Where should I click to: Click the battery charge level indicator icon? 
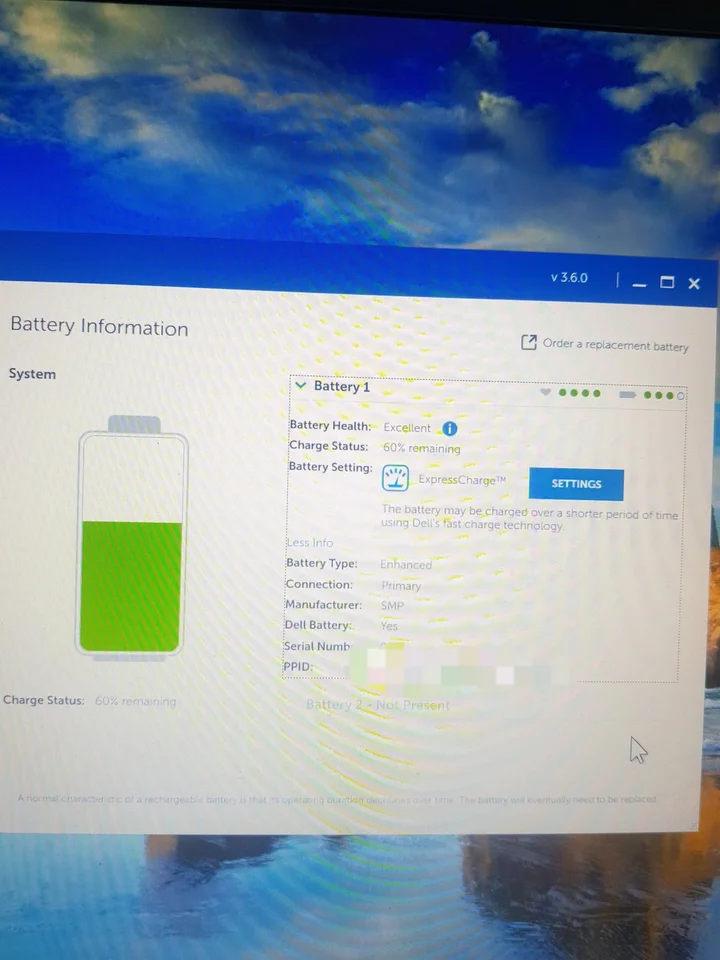coord(627,395)
